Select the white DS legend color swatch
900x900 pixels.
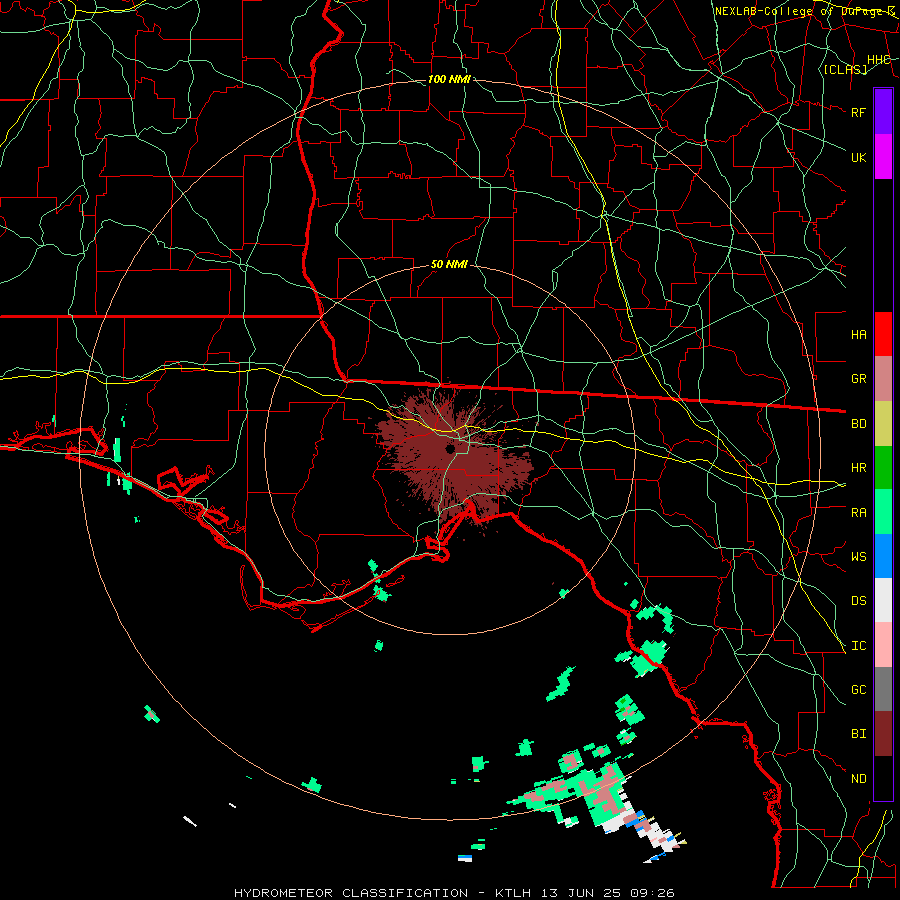[883, 600]
